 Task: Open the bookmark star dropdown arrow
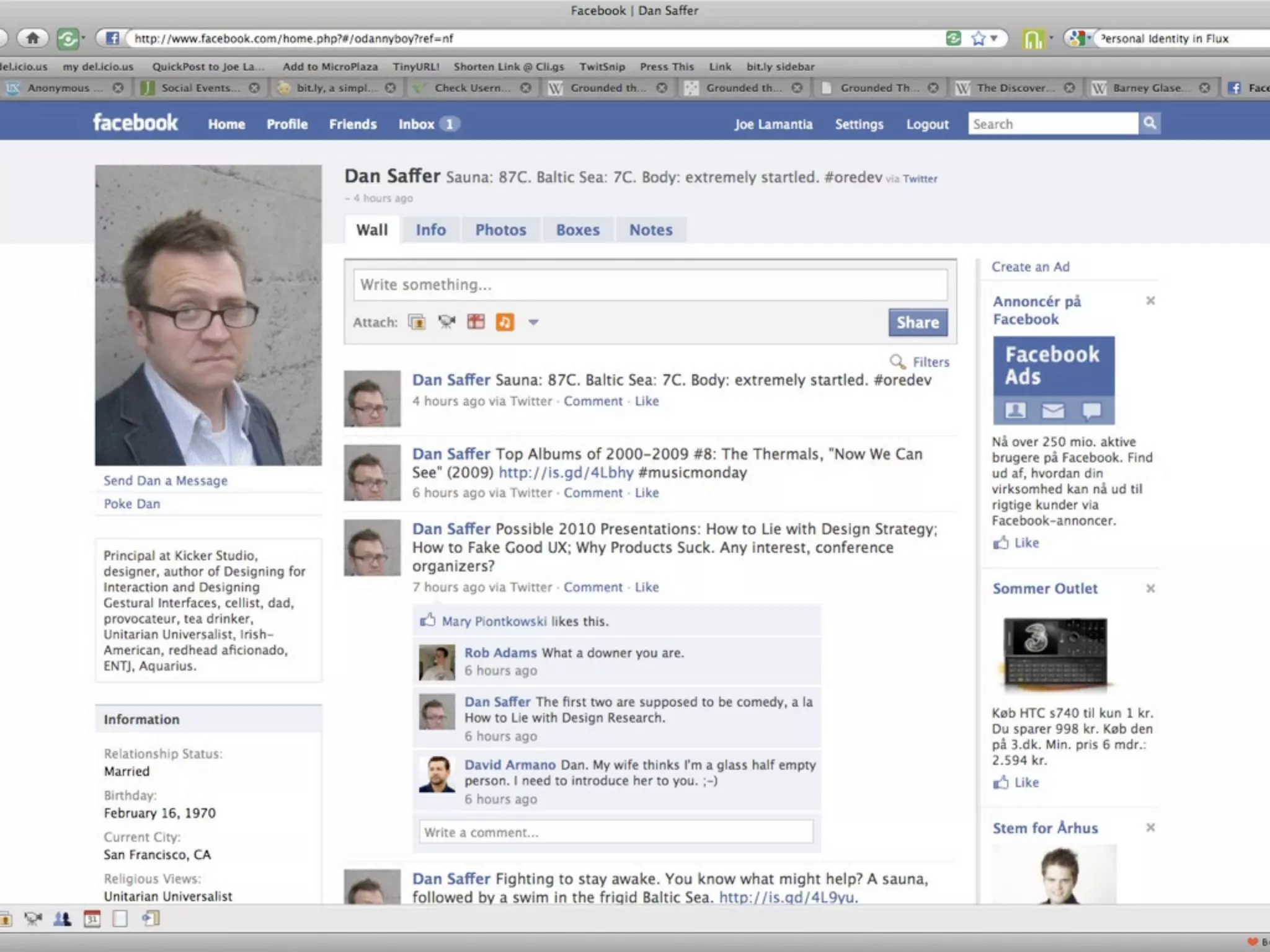pos(994,38)
